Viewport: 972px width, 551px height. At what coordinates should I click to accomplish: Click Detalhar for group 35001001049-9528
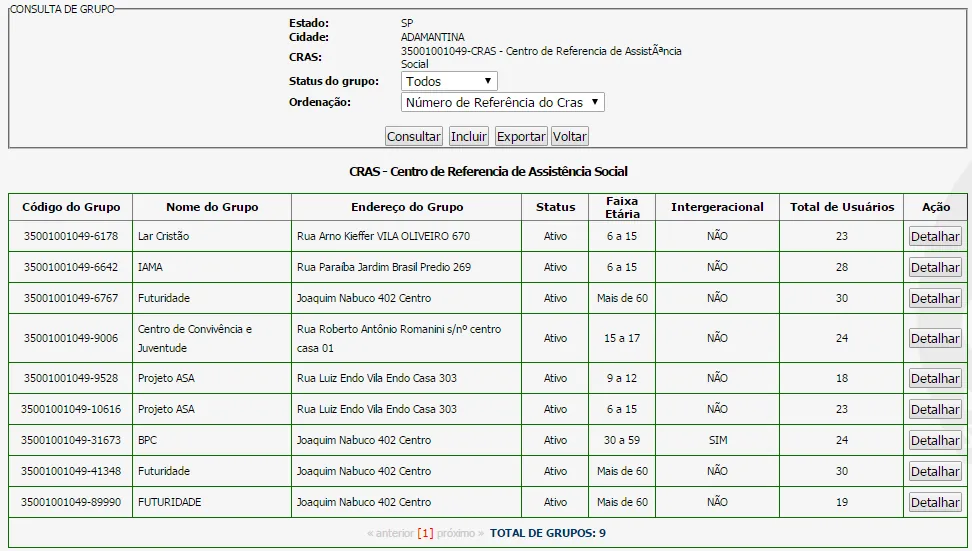935,378
